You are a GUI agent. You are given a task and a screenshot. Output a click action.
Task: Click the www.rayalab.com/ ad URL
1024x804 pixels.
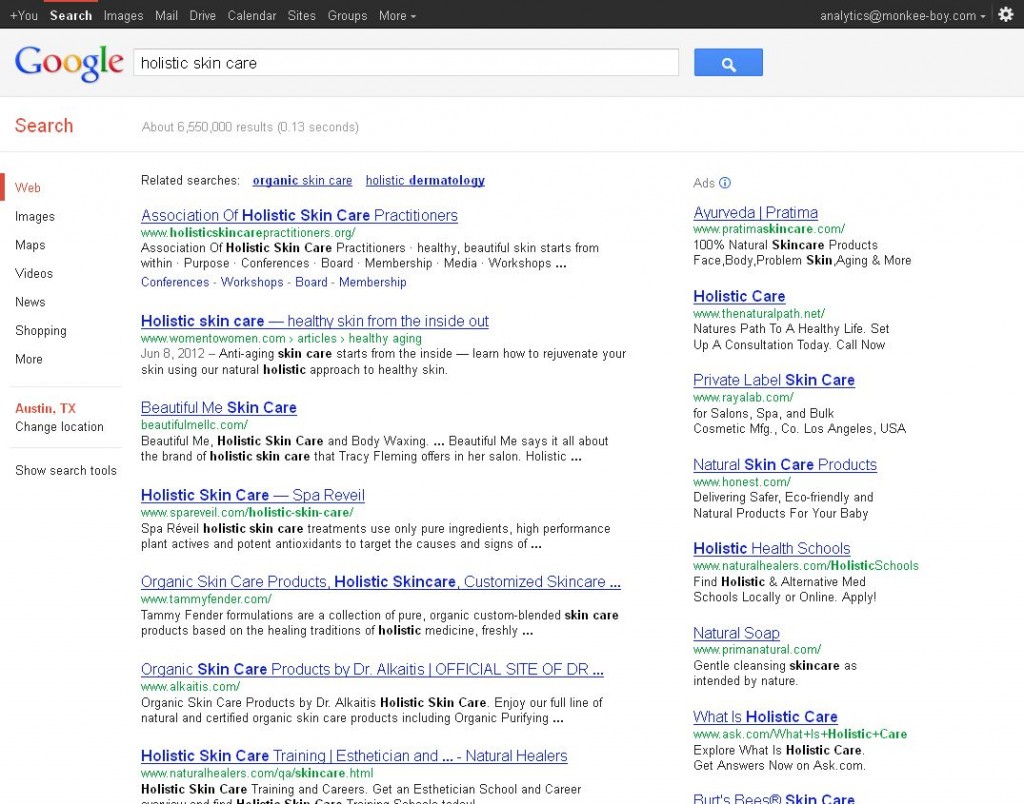(743, 397)
